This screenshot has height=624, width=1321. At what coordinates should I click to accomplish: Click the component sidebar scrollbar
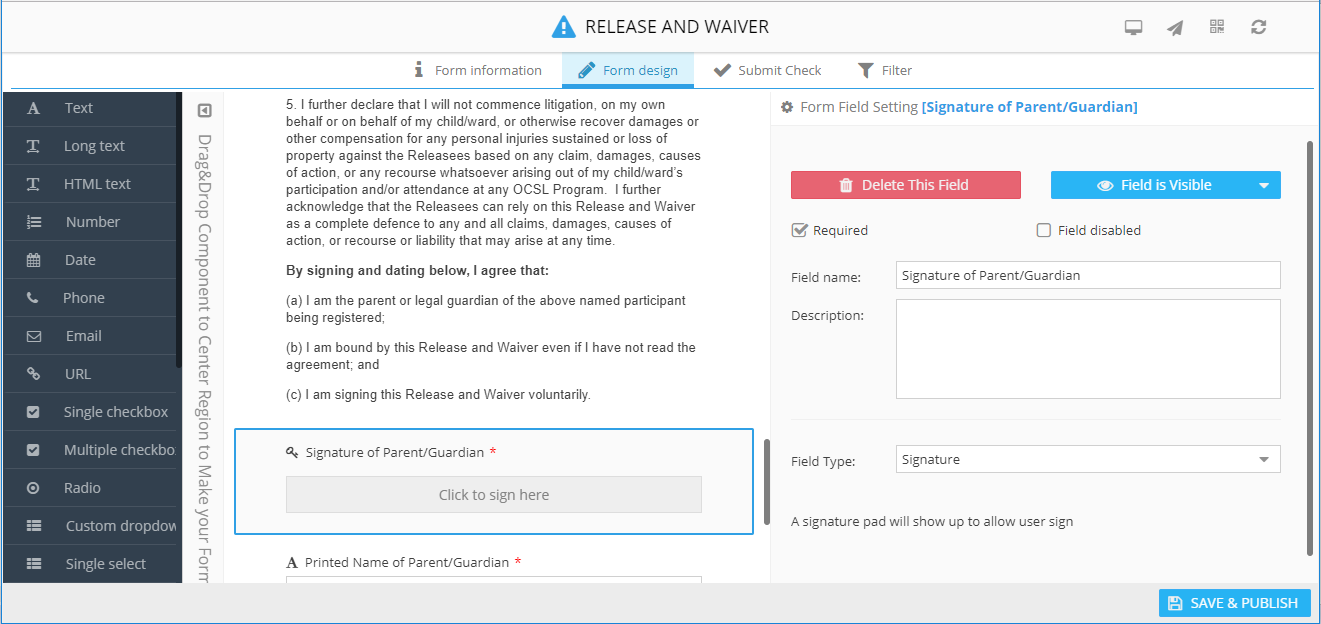coord(179,230)
